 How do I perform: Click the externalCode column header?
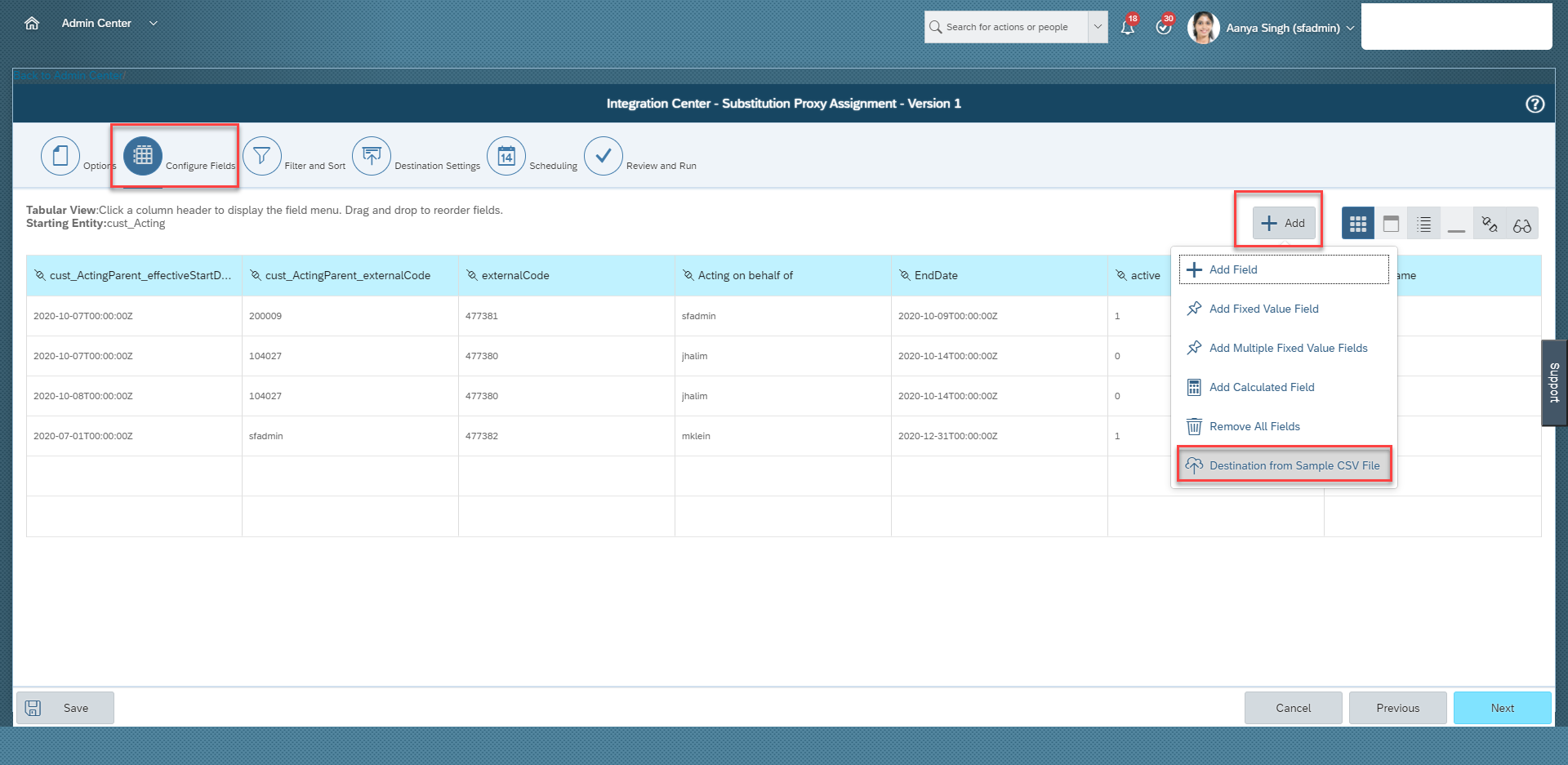tap(515, 276)
